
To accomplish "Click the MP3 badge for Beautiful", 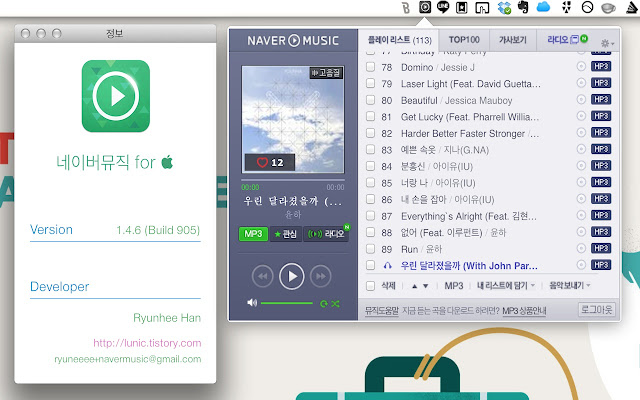I will point(601,100).
